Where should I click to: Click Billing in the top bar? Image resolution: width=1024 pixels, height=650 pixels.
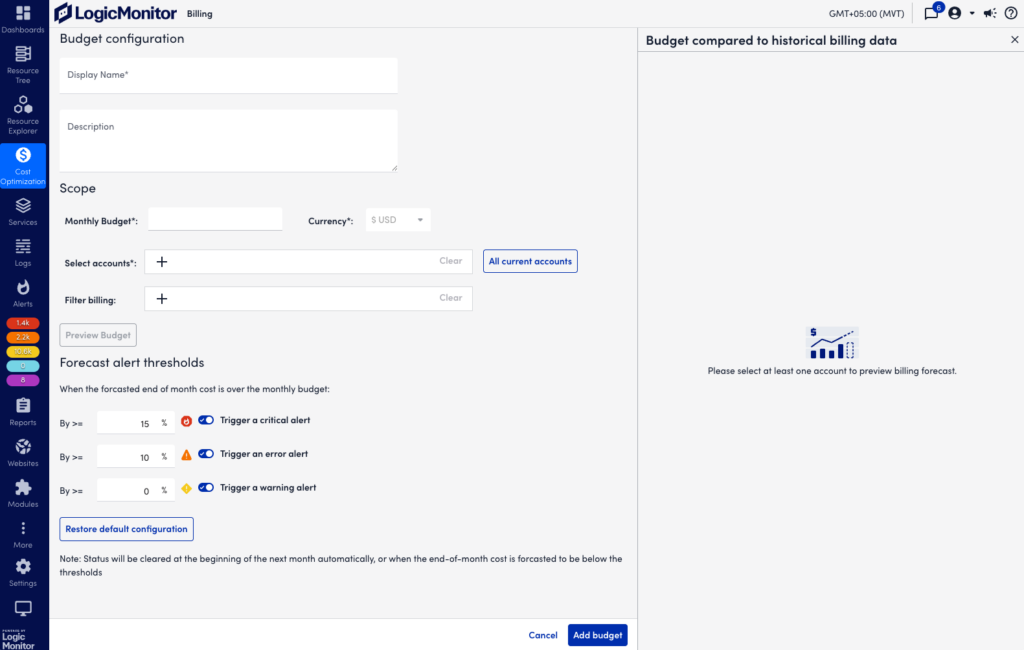click(x=199, y=13)
